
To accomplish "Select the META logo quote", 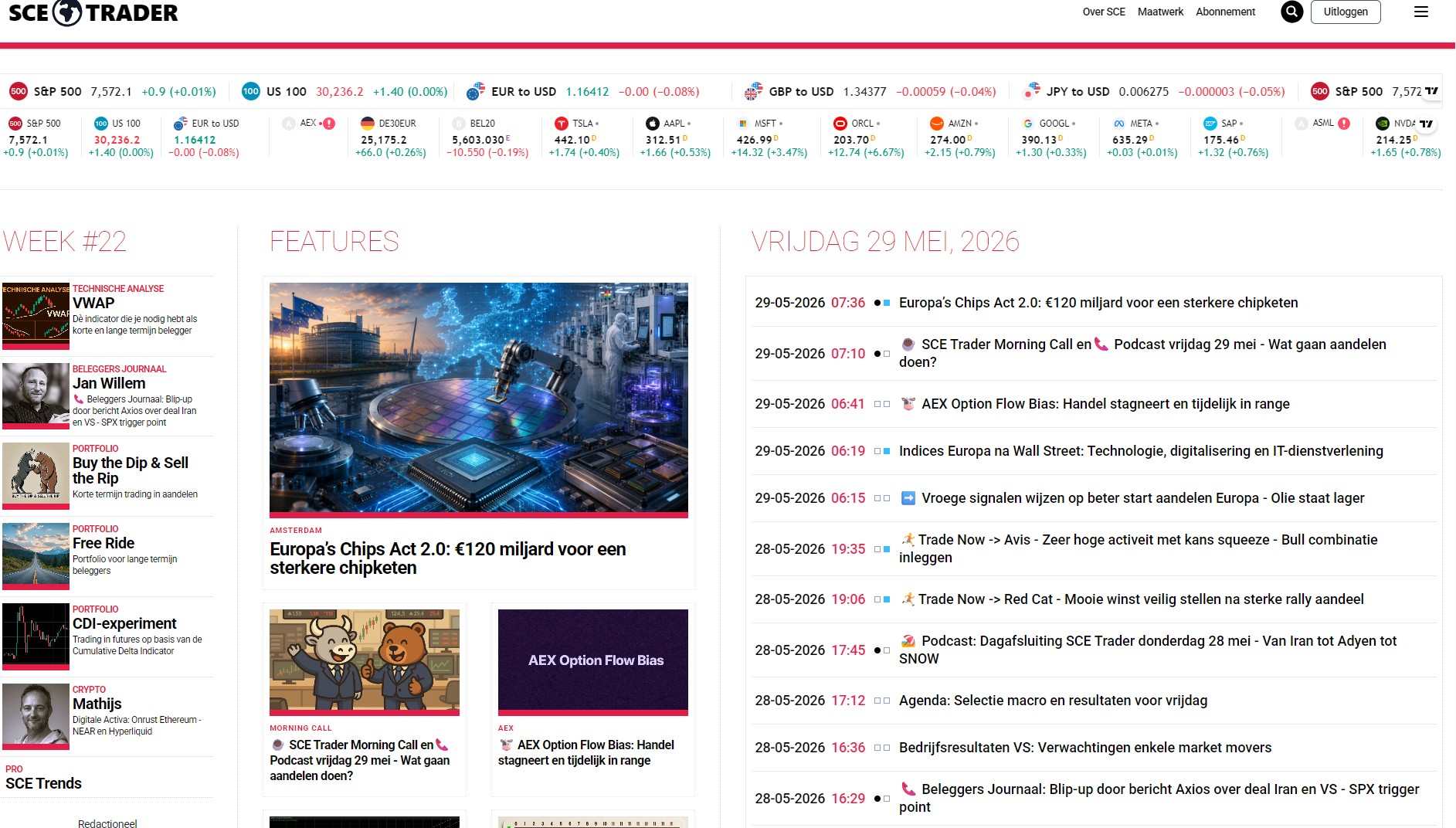I will [x=1119, y=124].
